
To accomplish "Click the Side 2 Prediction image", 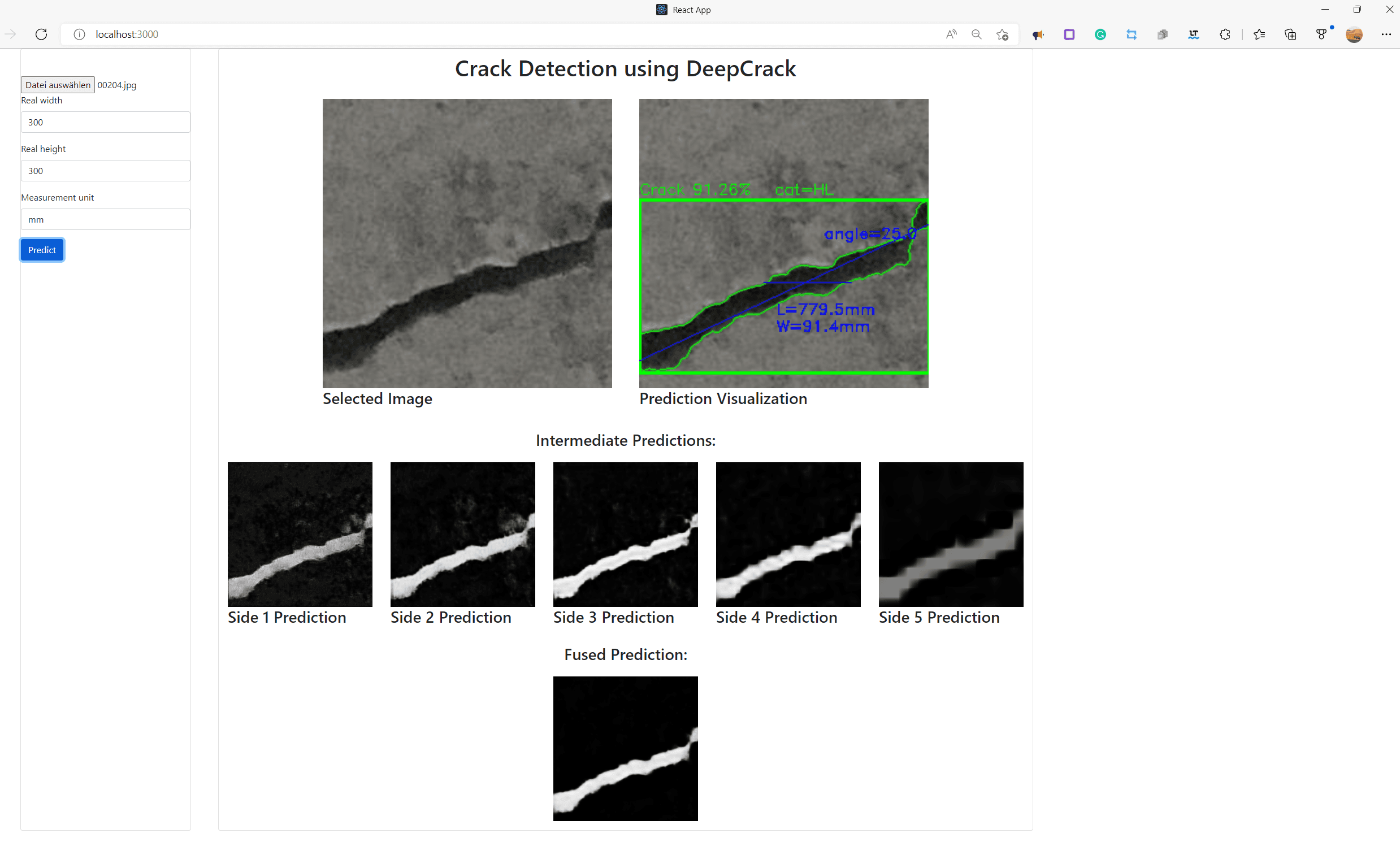I will pos(462,535).
